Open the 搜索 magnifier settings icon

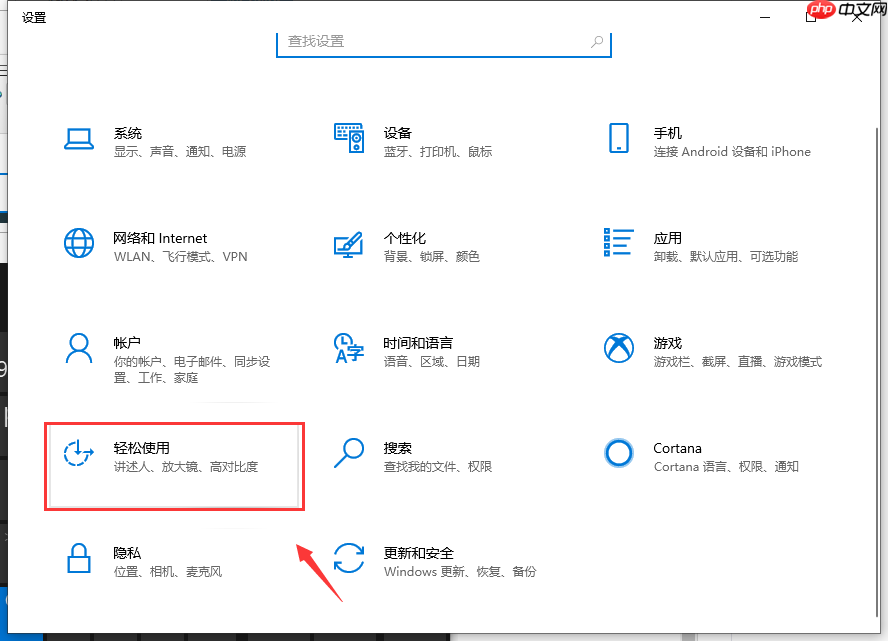(349, 452)
